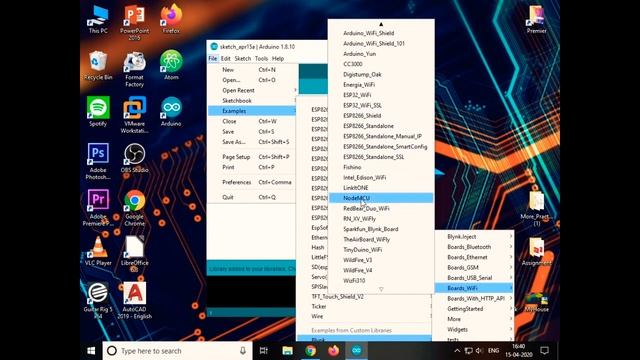Open Firefox desktop shortcut
The image size is (640, 360).
[171, 19]
